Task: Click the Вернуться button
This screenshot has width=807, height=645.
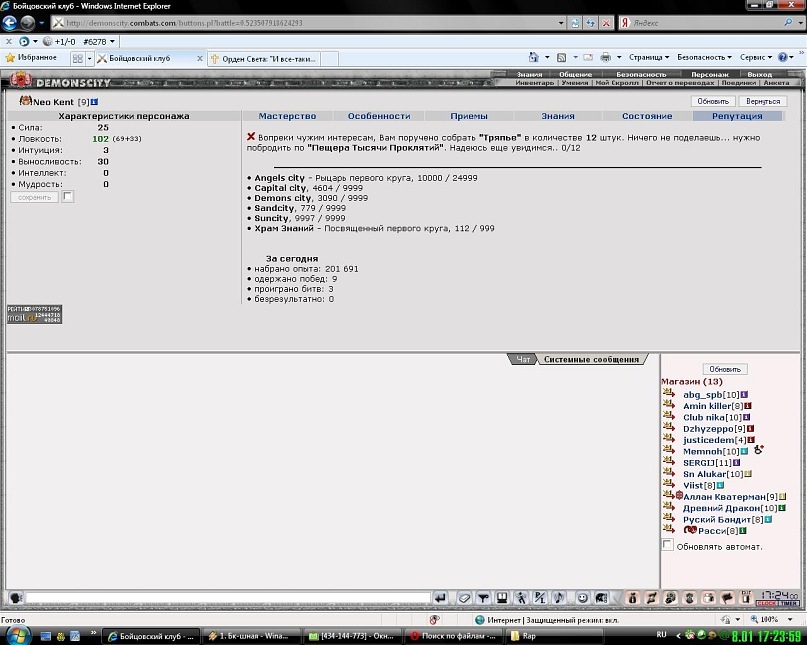Action: point(763,101)
